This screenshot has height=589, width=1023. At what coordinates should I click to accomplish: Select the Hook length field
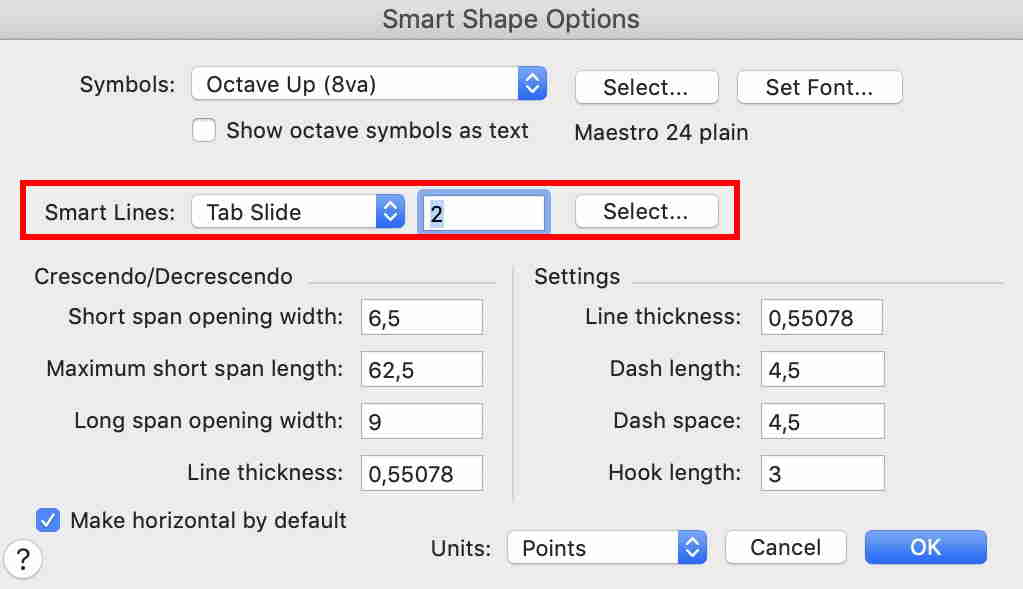[x=822, y=473]
